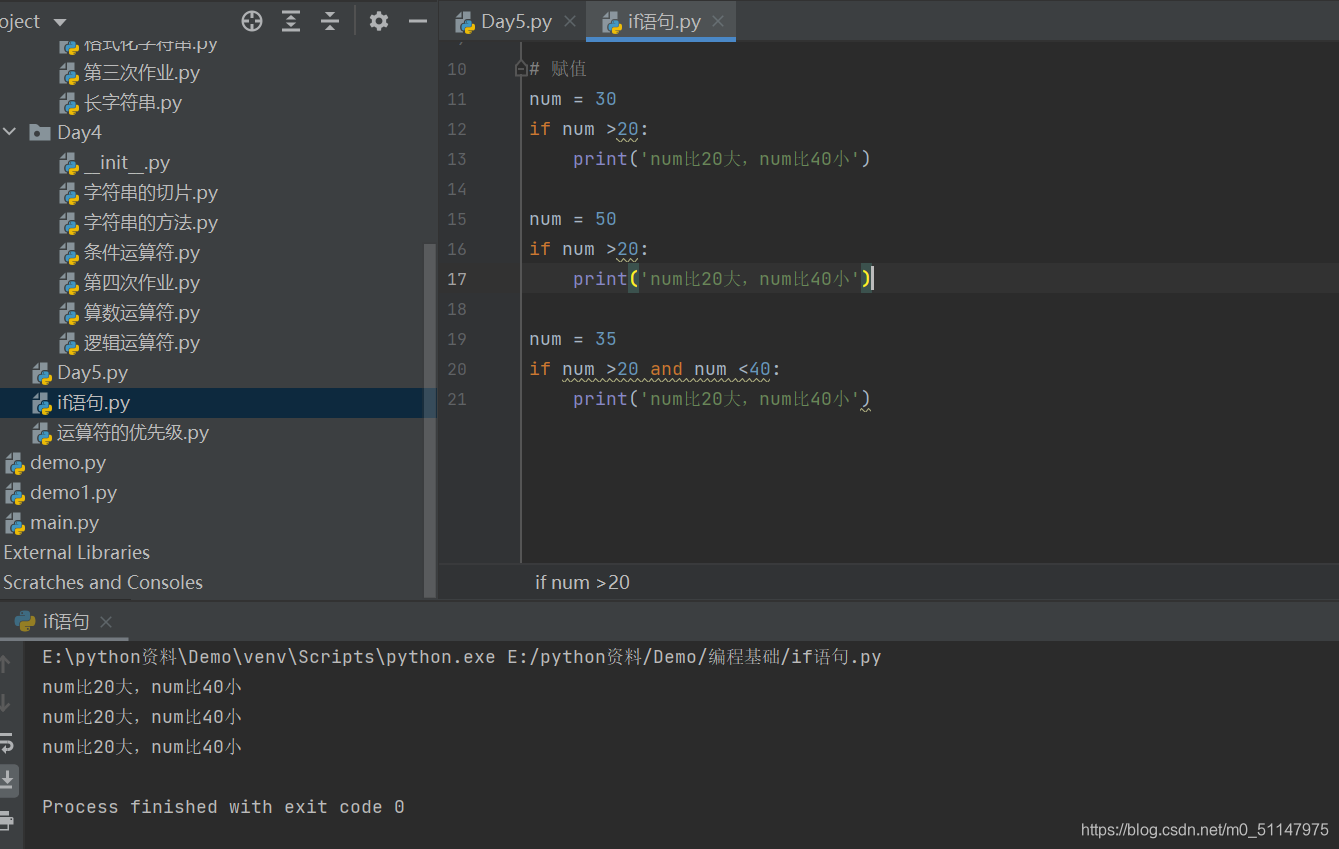This screenshot has height=849, width=1339.
Task: Click the locate/select opened file target icon
Action: (x=252, y=21)
